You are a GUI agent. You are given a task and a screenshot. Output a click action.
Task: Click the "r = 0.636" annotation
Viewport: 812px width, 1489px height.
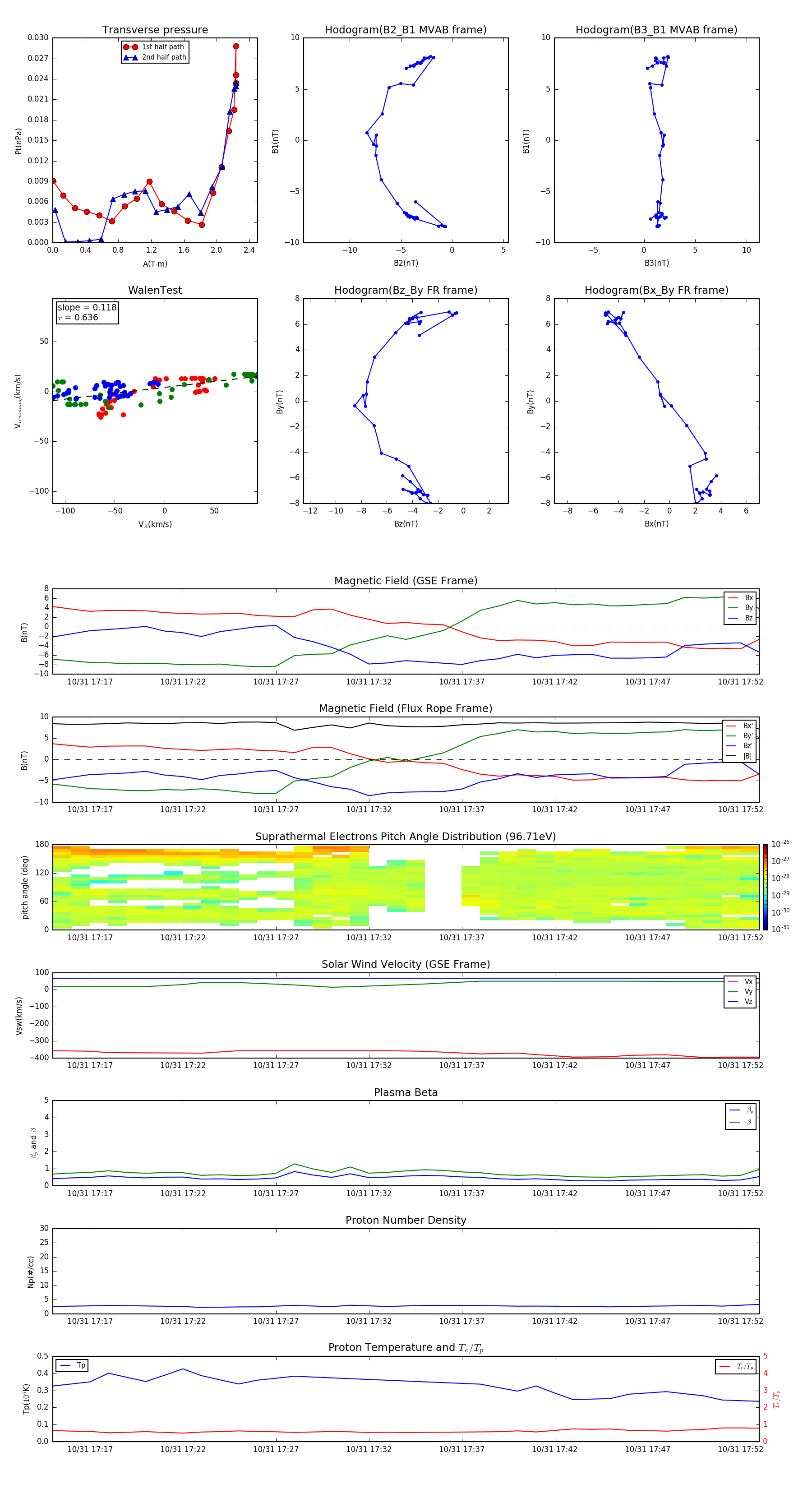(78, 317)
